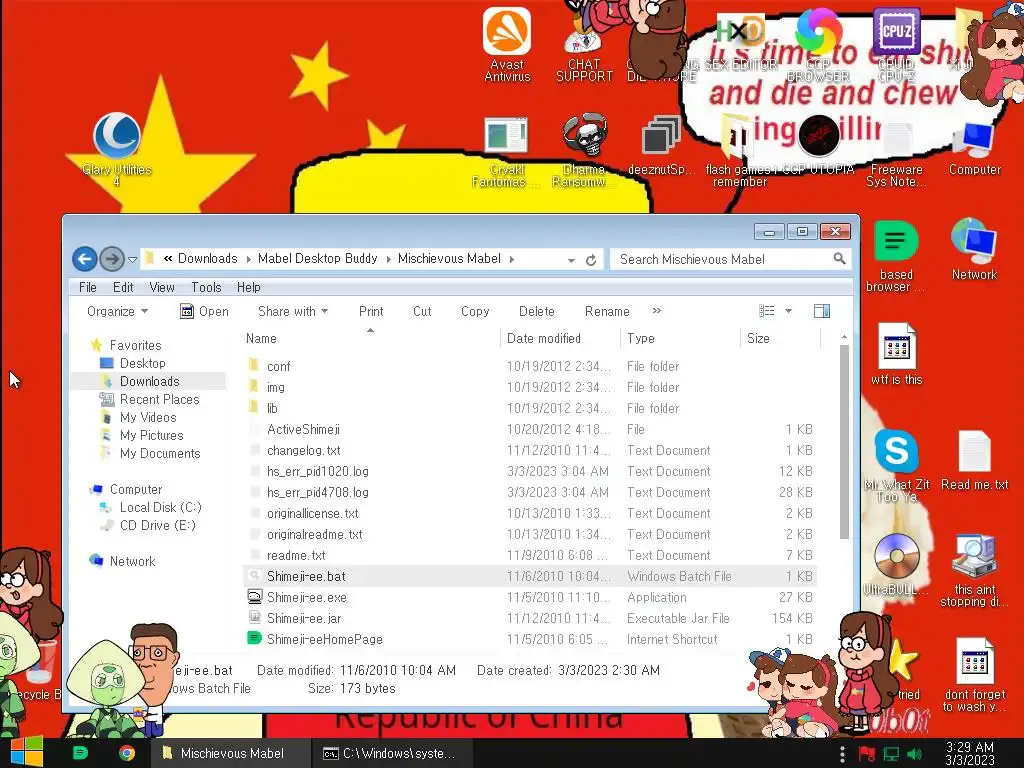The width and height of the screenshot is (1024, 768).
Task: Expand path after Mischievous Mabel
Action: (x=511, y=259)
